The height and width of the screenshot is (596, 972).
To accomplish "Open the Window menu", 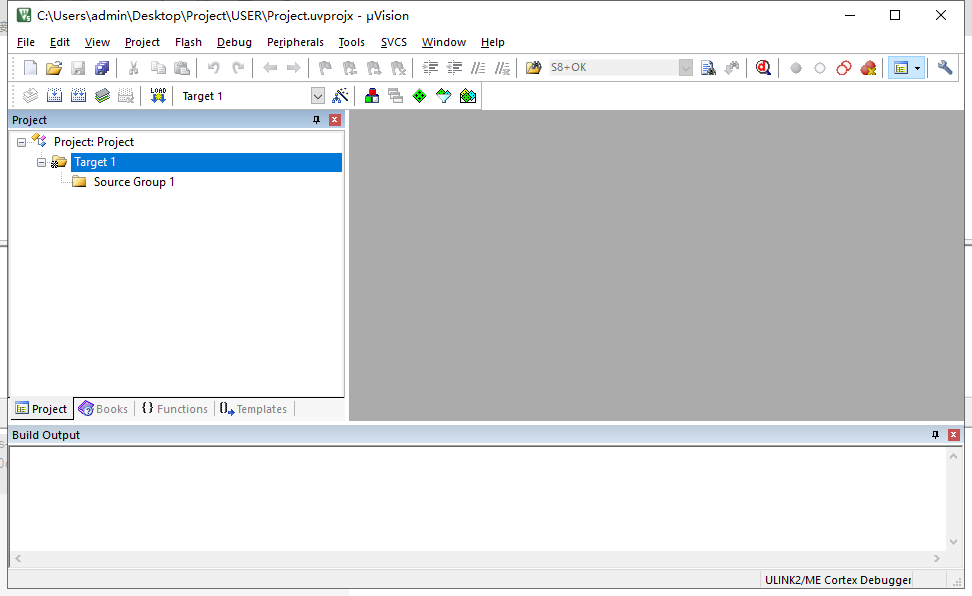I will coord(444,42).
